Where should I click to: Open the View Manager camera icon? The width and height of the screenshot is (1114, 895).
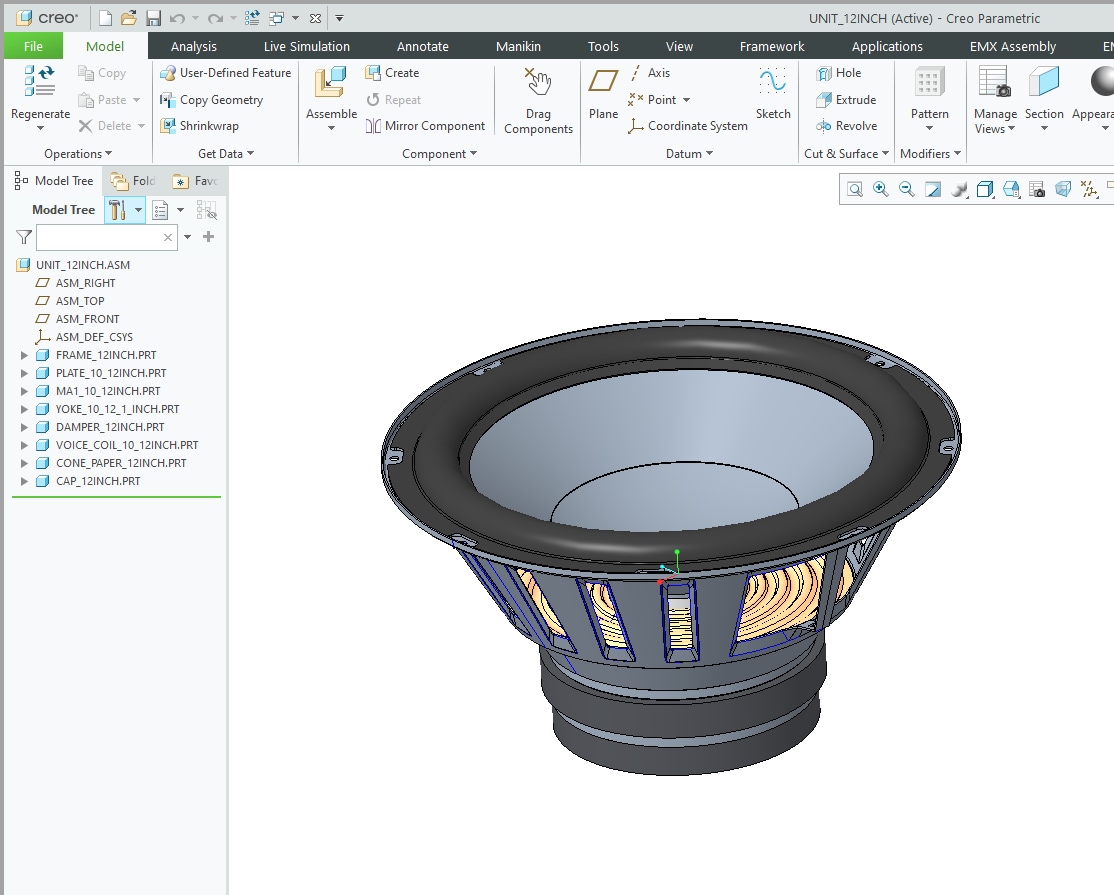pos(1037,189)
